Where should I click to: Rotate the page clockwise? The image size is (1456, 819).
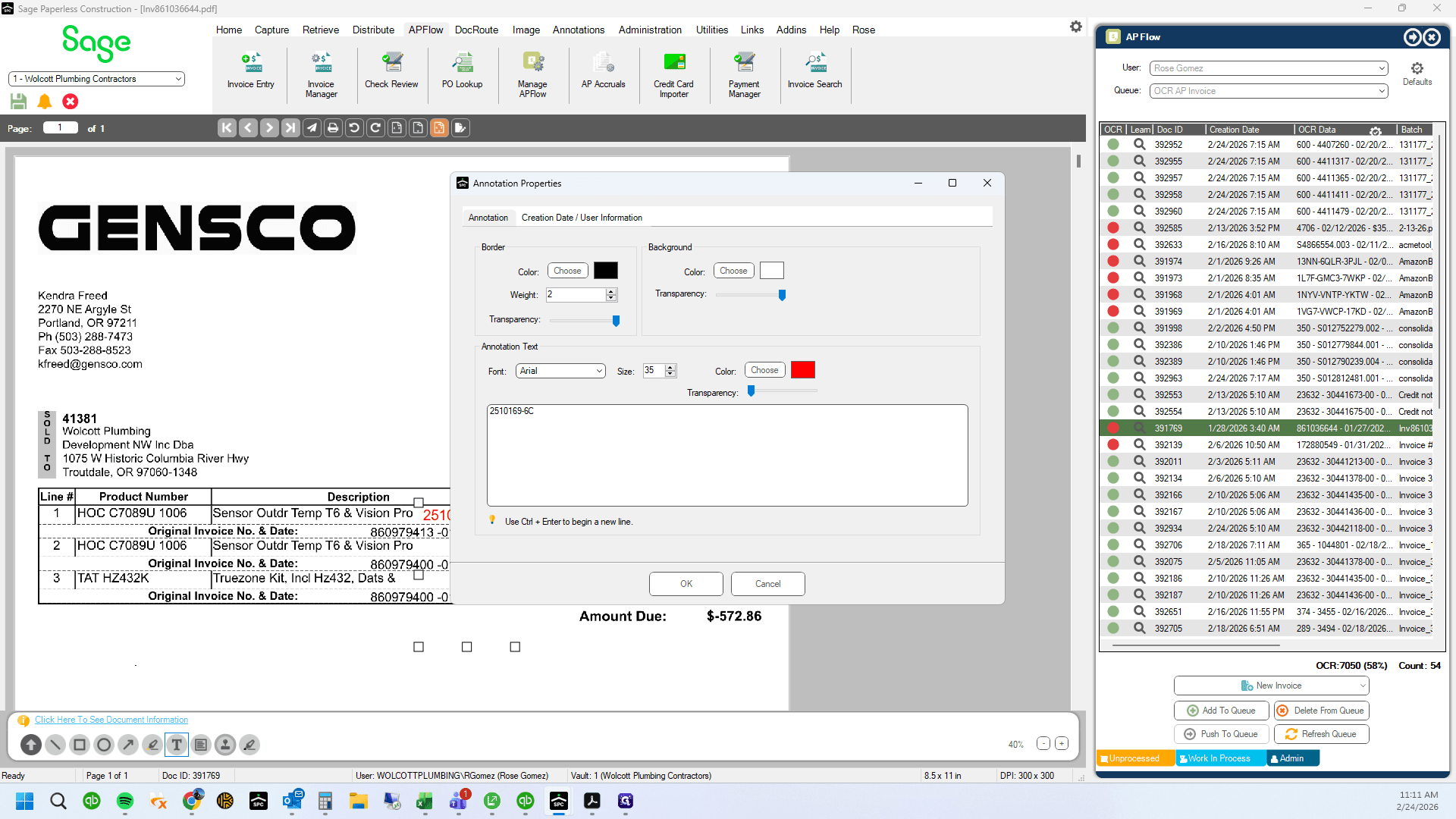pos(375,128)
